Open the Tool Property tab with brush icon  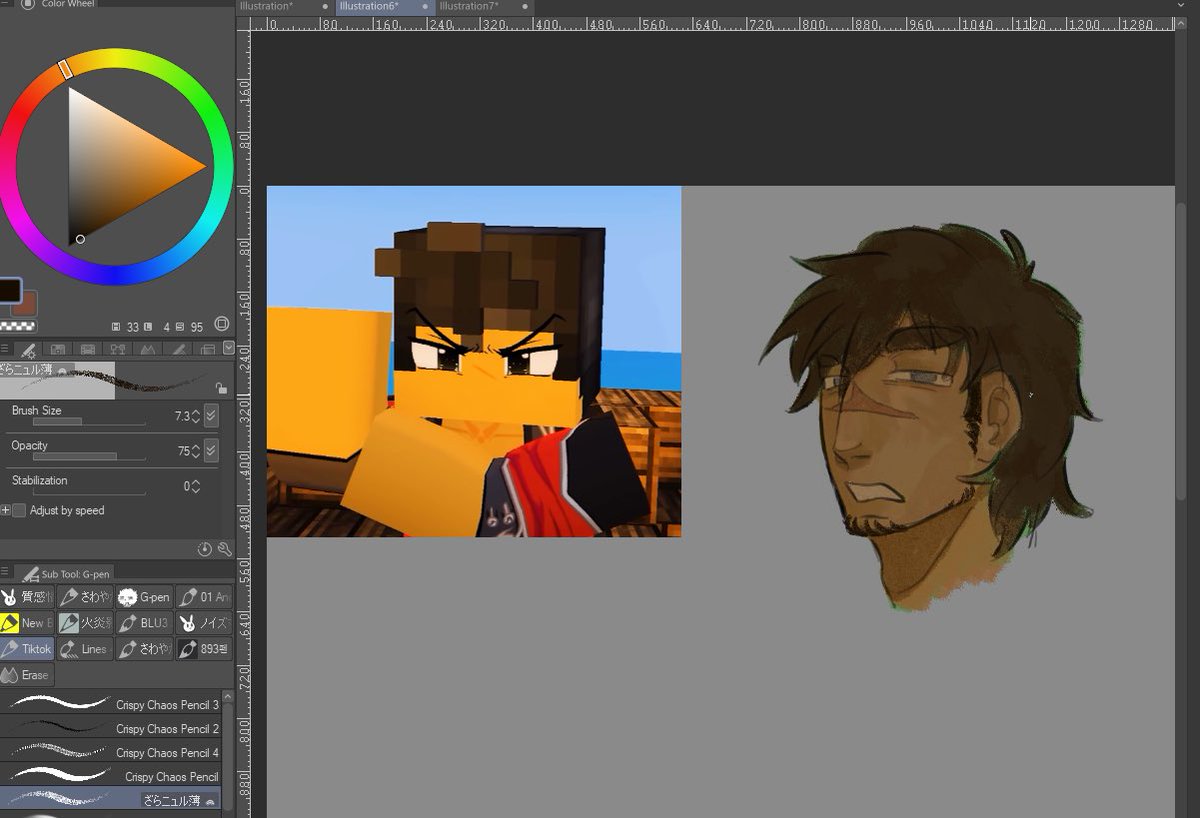tap(28, 350)
